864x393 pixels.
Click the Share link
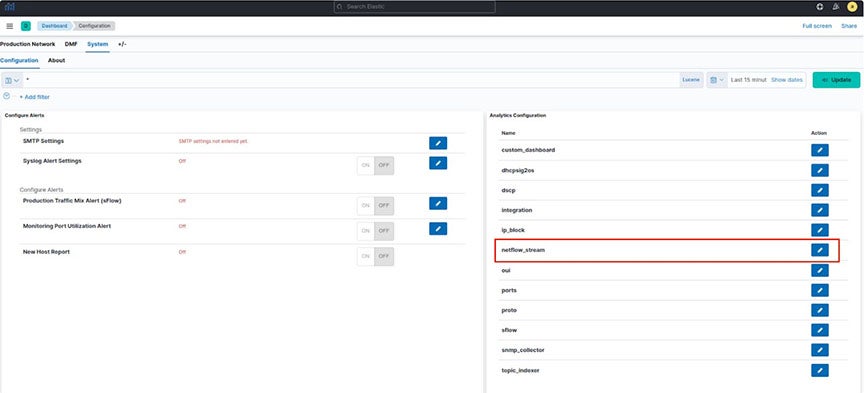[849, 26]
